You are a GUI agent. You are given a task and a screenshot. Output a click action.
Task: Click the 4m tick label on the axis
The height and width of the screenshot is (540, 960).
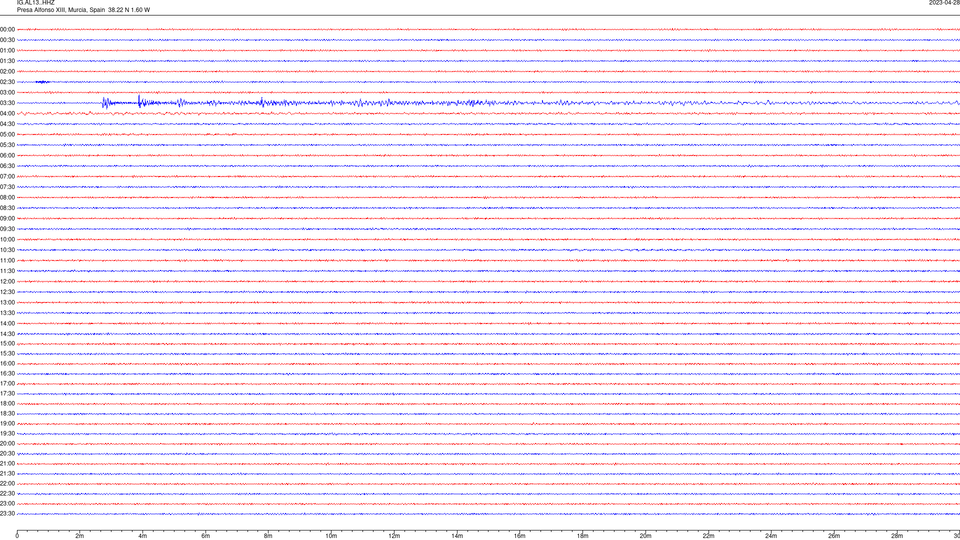point(143,536)
